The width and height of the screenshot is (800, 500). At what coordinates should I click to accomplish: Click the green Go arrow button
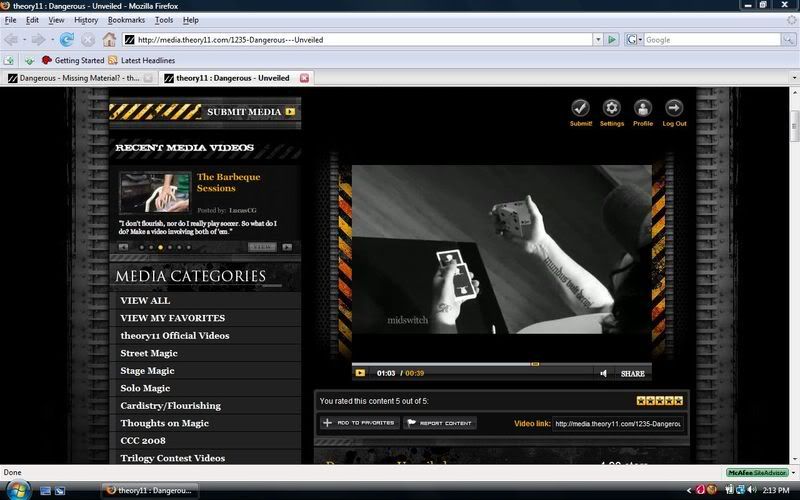point(612,39)
